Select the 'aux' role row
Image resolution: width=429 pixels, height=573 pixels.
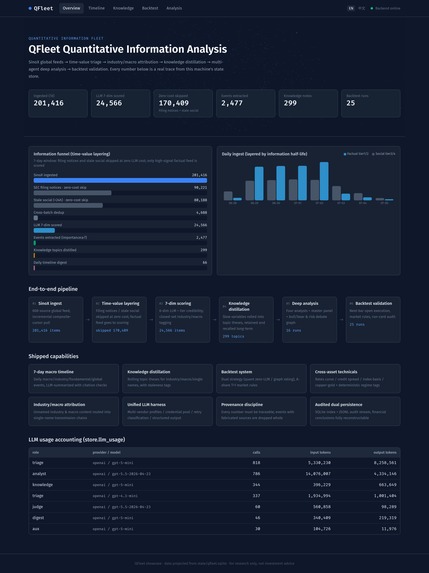pos(214,529)
